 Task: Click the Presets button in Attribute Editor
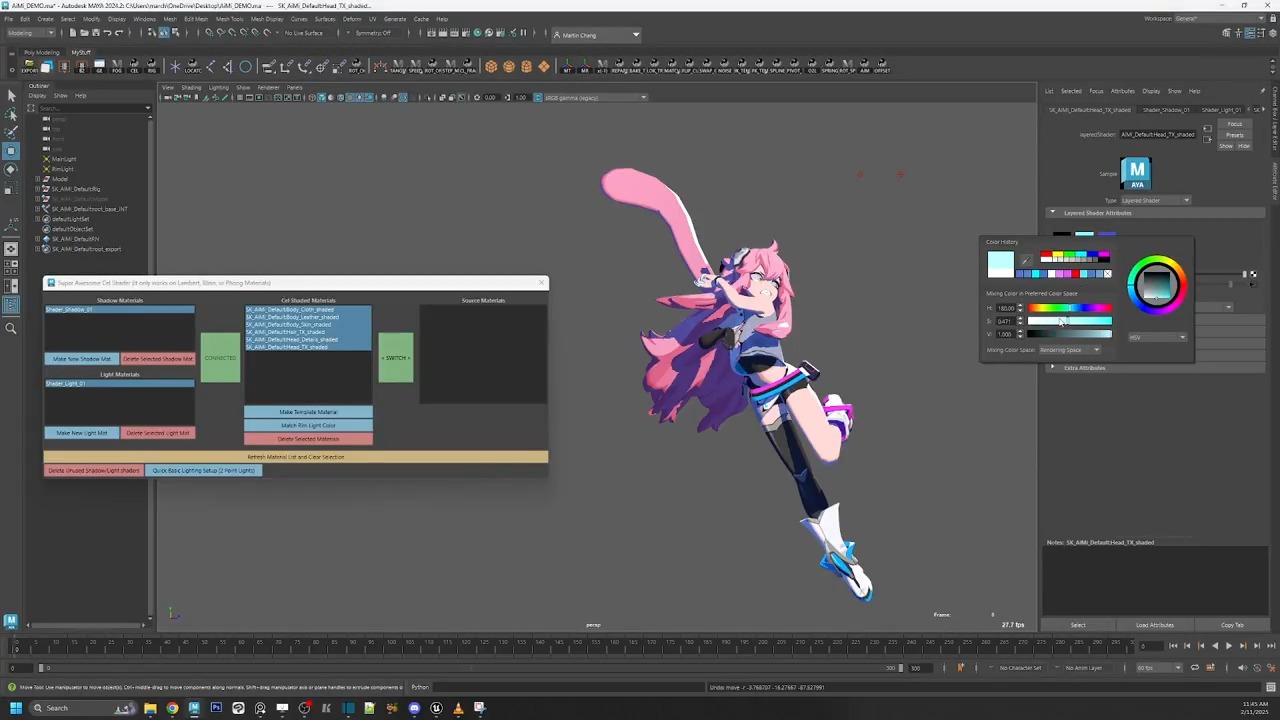(1235, 135)
